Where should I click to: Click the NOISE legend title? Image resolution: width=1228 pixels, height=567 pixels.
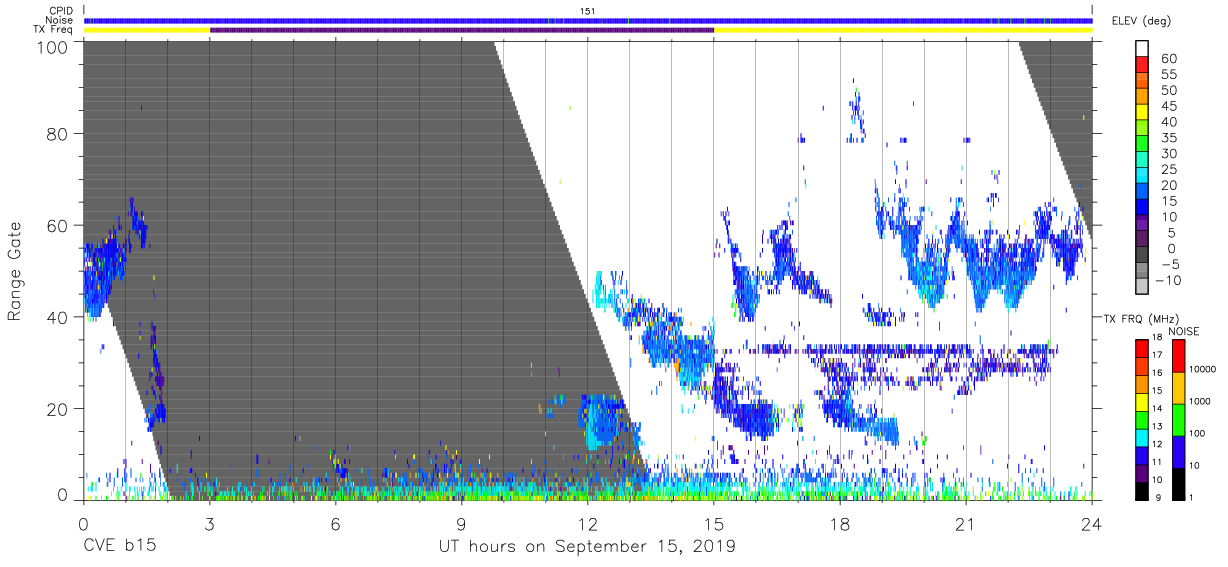pos(1182,331)
